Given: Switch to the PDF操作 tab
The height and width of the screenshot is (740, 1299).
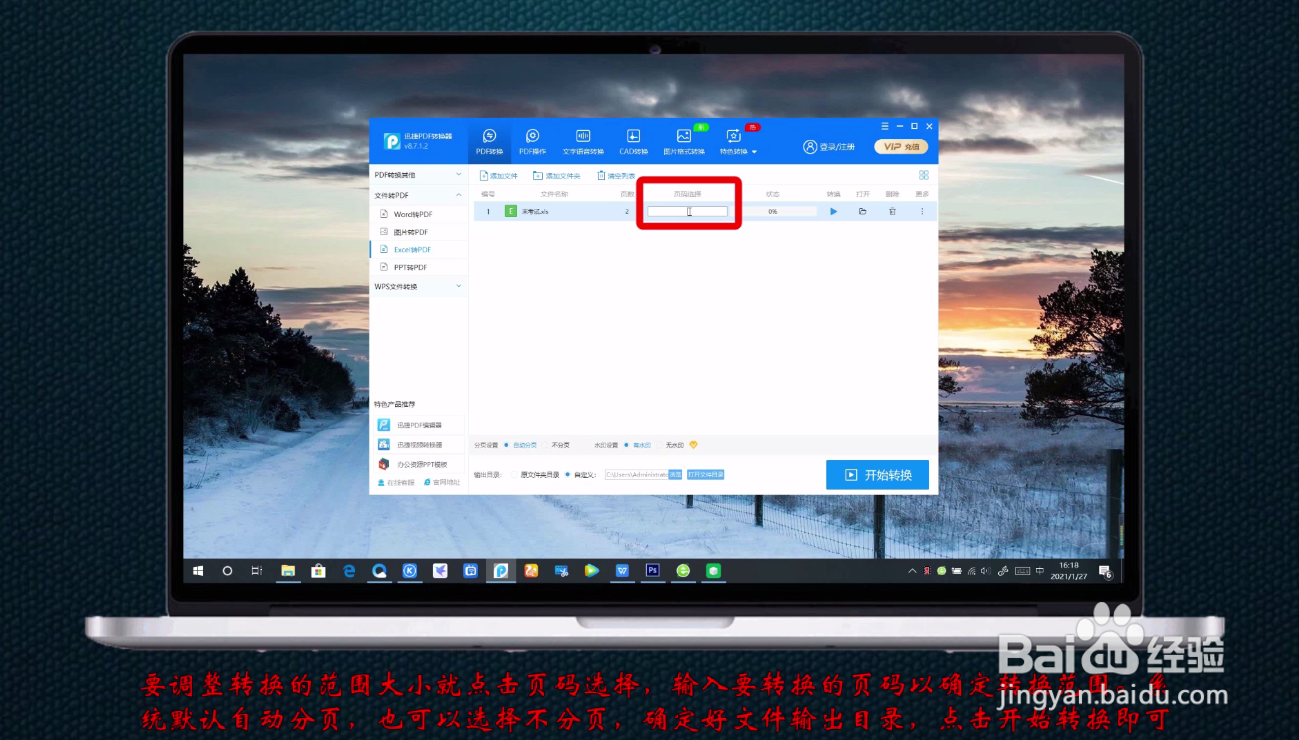Looking at the screenshot, I should click(x=533, y=142).
